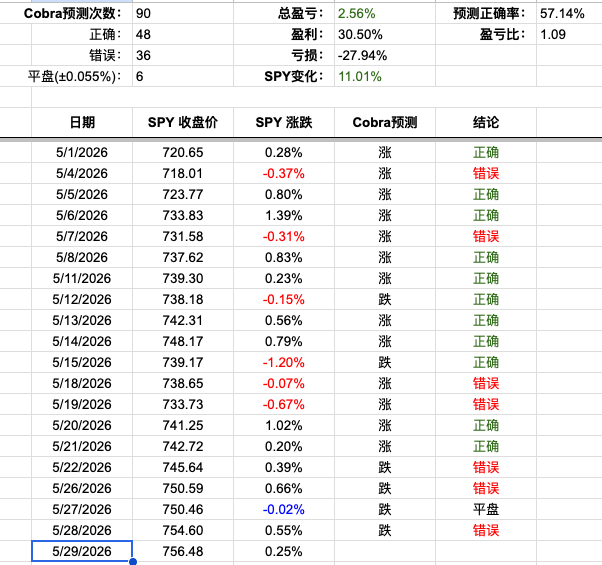Select the change cell 0.20%
Image resolution: width=602 pixels, height=565 pixels.
[284, 446]
